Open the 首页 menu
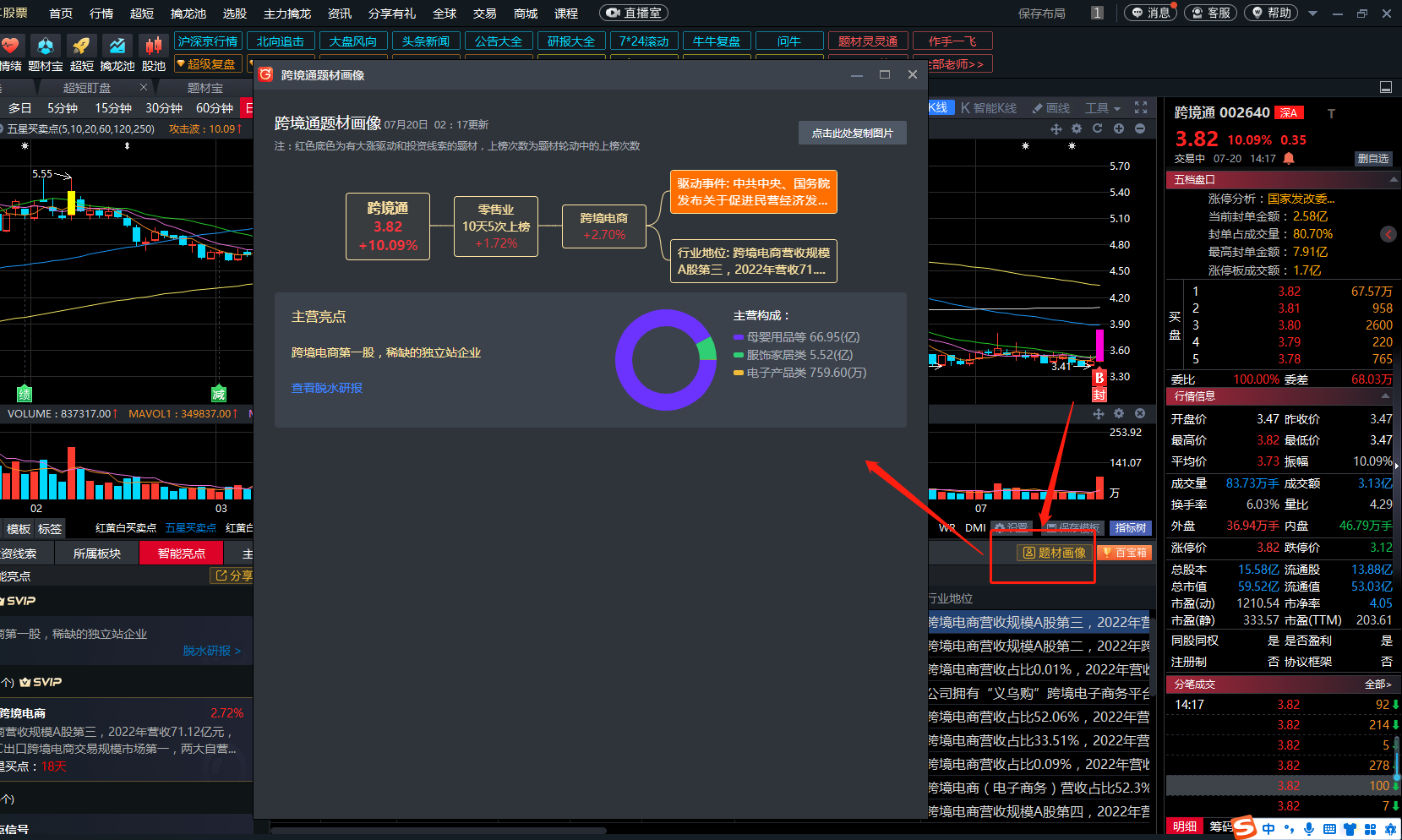The width and height of the screenshot is (1402, 840). click(61, 14)
